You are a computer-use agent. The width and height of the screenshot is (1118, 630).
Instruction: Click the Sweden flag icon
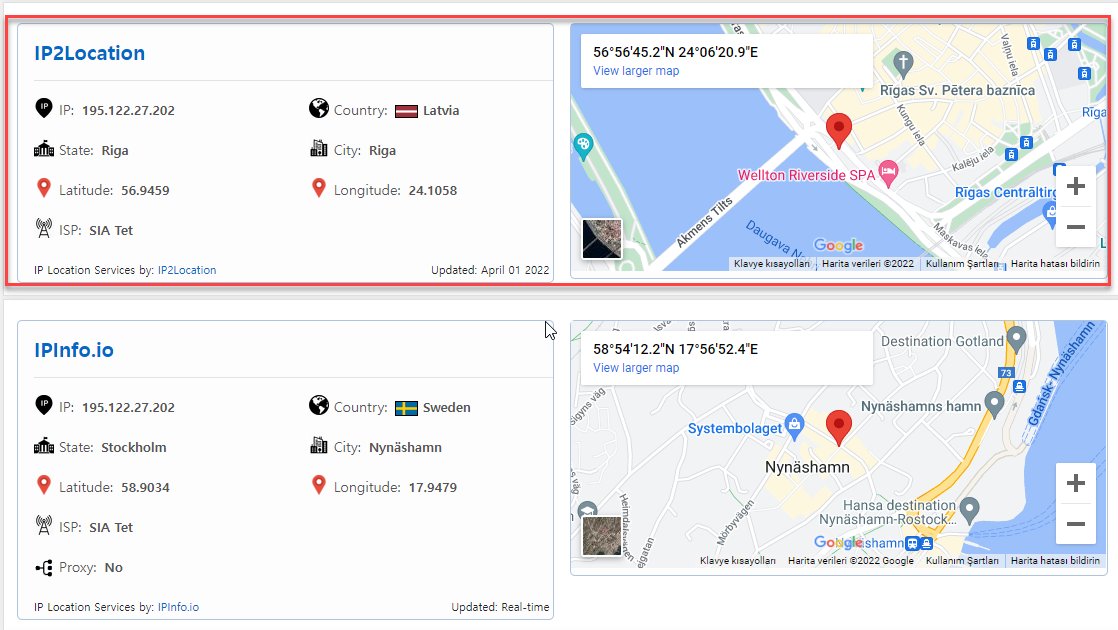[406, 408]
